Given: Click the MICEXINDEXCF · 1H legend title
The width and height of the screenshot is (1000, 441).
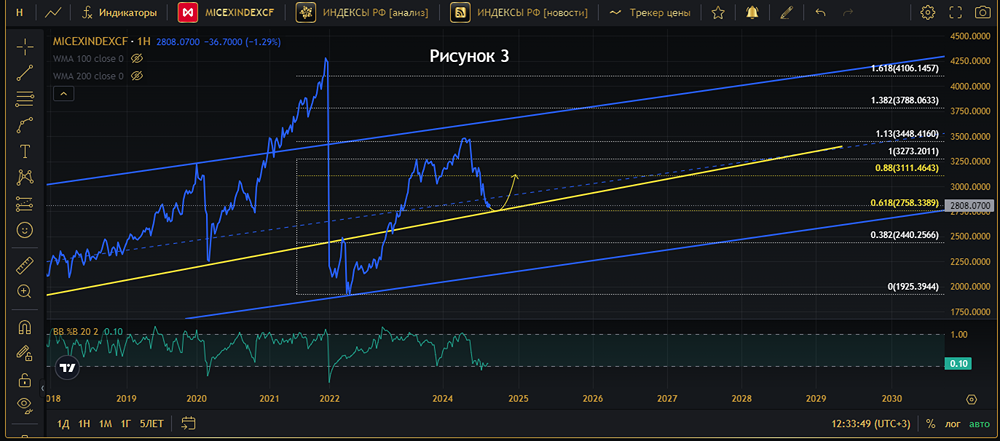Looking at the screenshot, I should 101,42.
